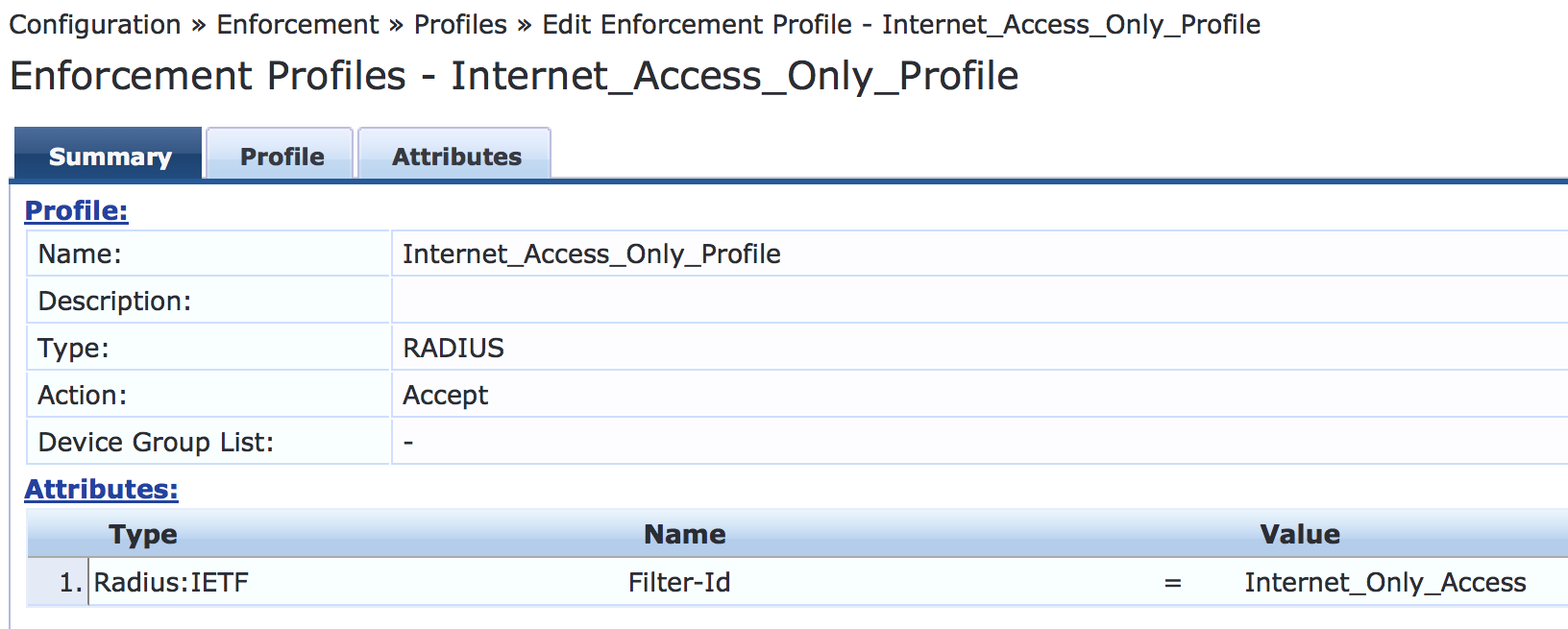Select the Radius:IETF attribute row type
This screenshot has height=629, width=1568.
tap(171, 582)
